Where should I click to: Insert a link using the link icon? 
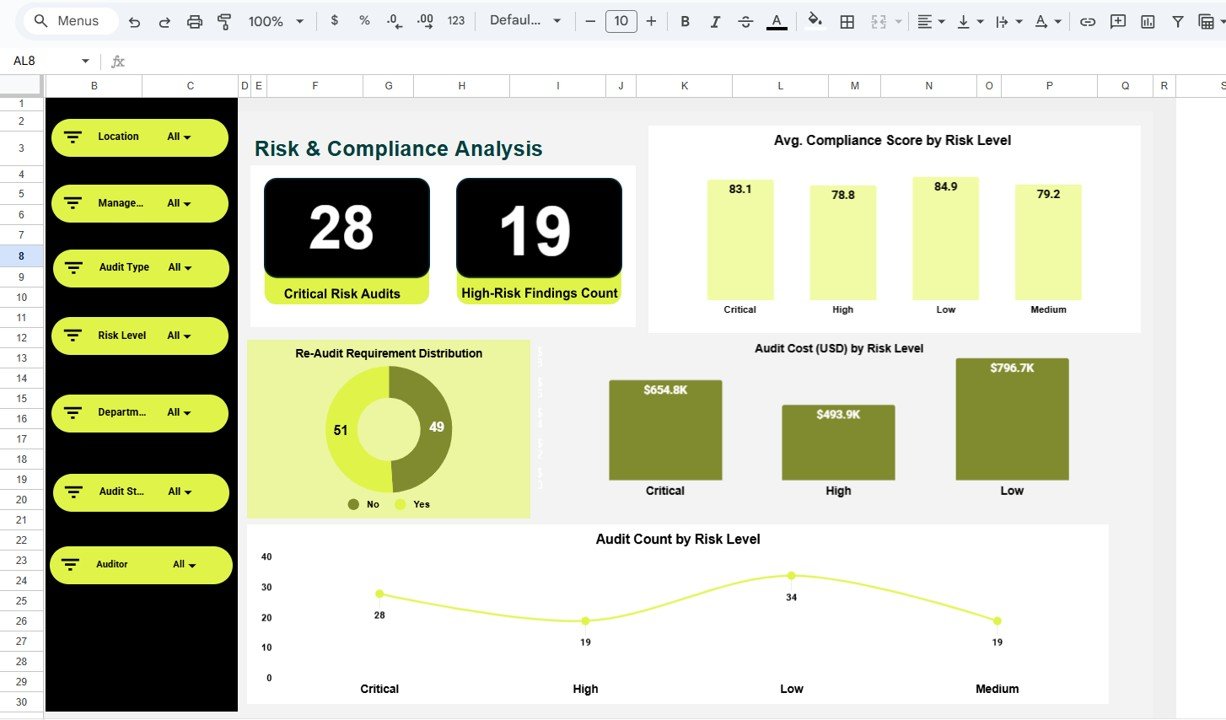pos(1088,20)
